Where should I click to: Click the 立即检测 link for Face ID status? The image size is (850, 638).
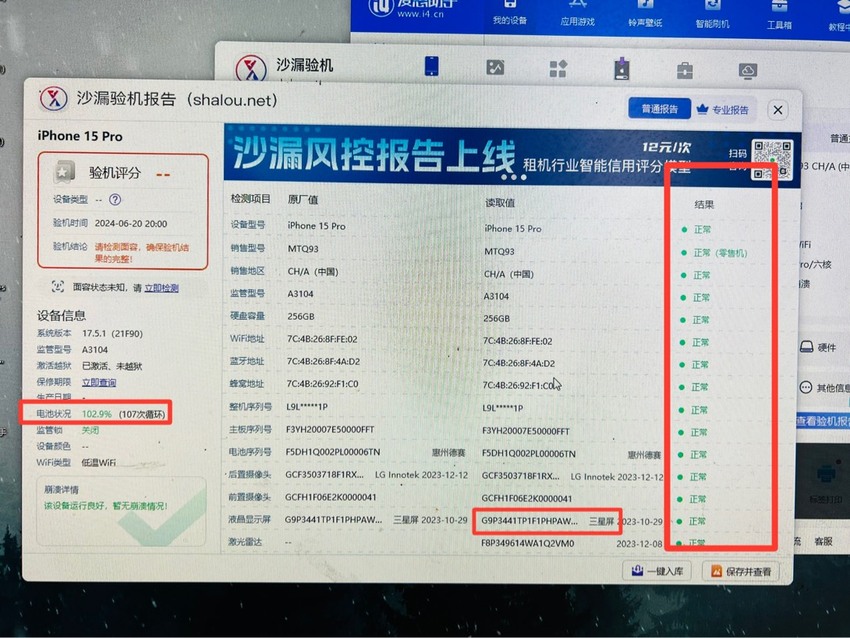[162, 288]
